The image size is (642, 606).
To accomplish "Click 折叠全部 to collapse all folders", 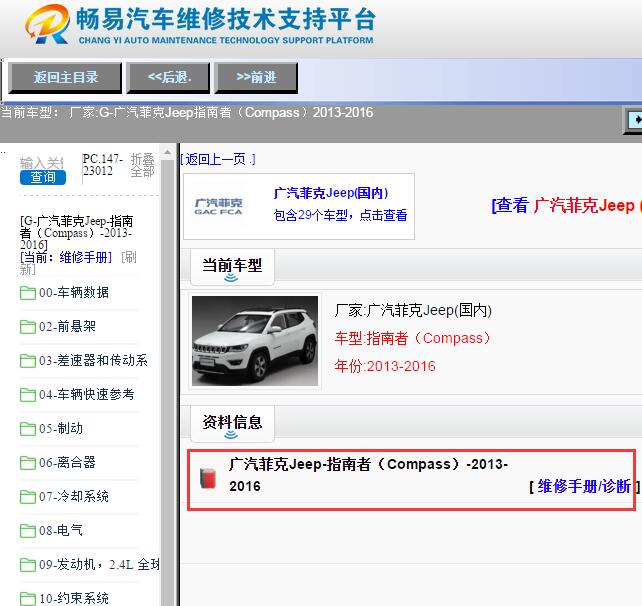I will coord(142,165).
